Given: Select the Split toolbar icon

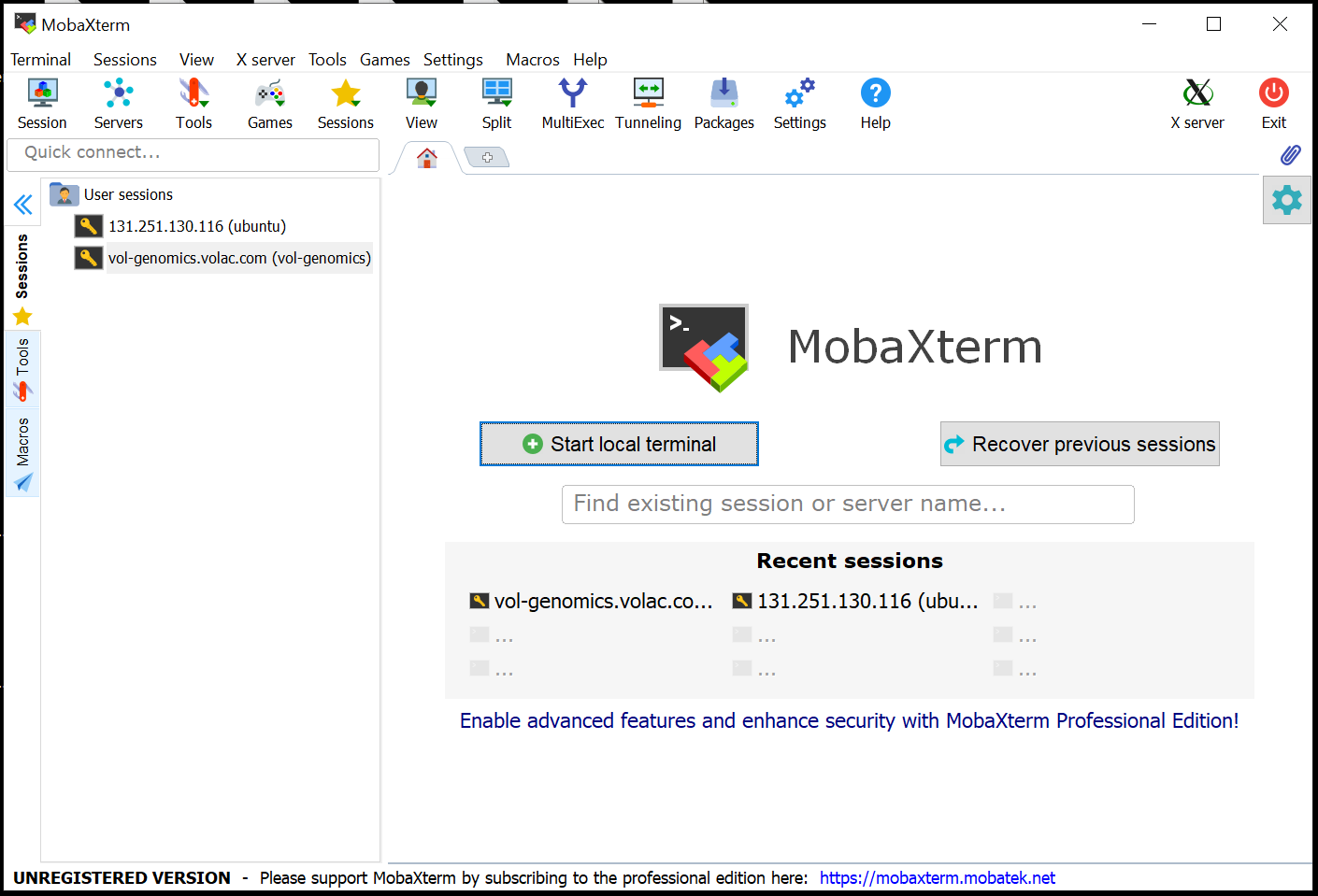Looking at the screenshot, I should tap(496, 104).
